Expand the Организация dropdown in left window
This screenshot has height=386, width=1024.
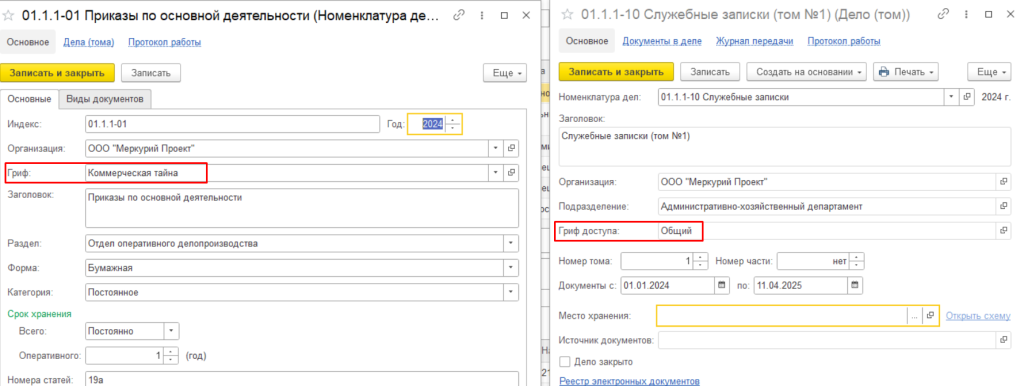496,148
